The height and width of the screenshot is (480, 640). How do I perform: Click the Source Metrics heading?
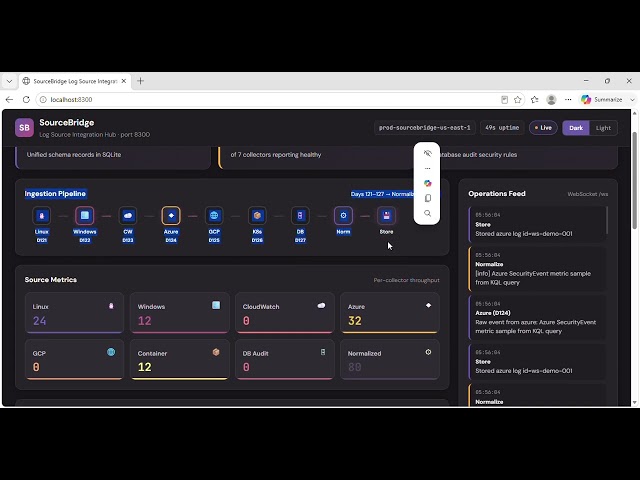click(51, 280)
